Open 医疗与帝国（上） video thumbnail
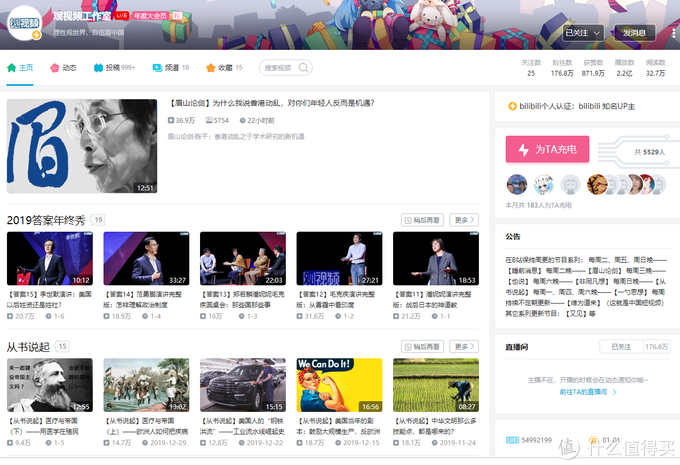 pyautogui.click(x=146, y=385)
